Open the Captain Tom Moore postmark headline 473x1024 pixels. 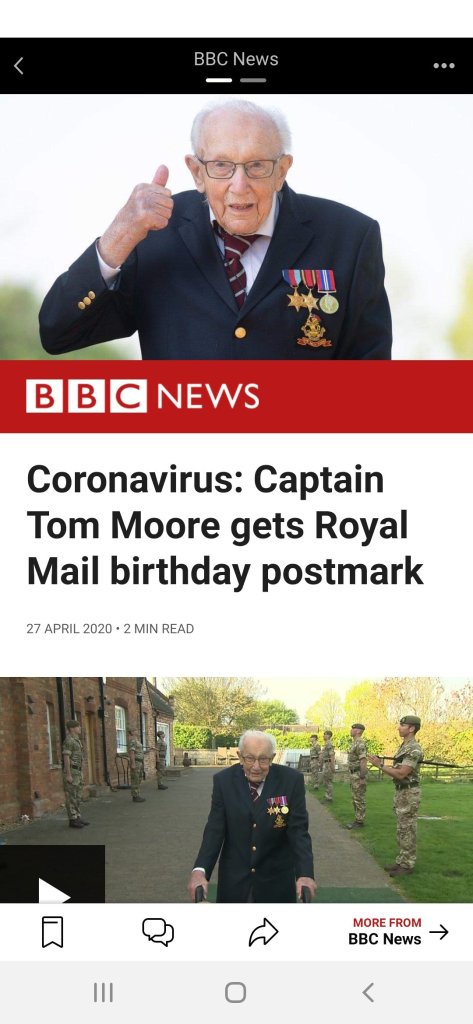click(225, 526)
